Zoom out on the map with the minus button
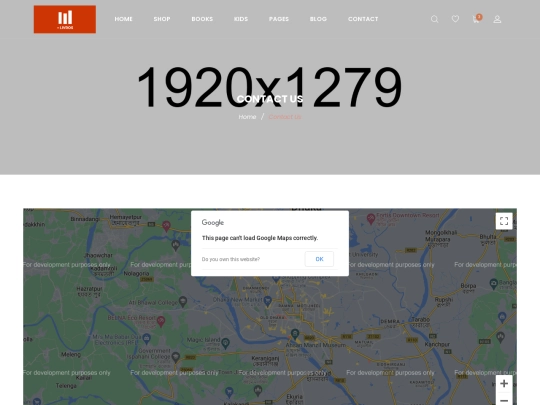This screenshot has width=540, height=405. click(x=504, y=399)
